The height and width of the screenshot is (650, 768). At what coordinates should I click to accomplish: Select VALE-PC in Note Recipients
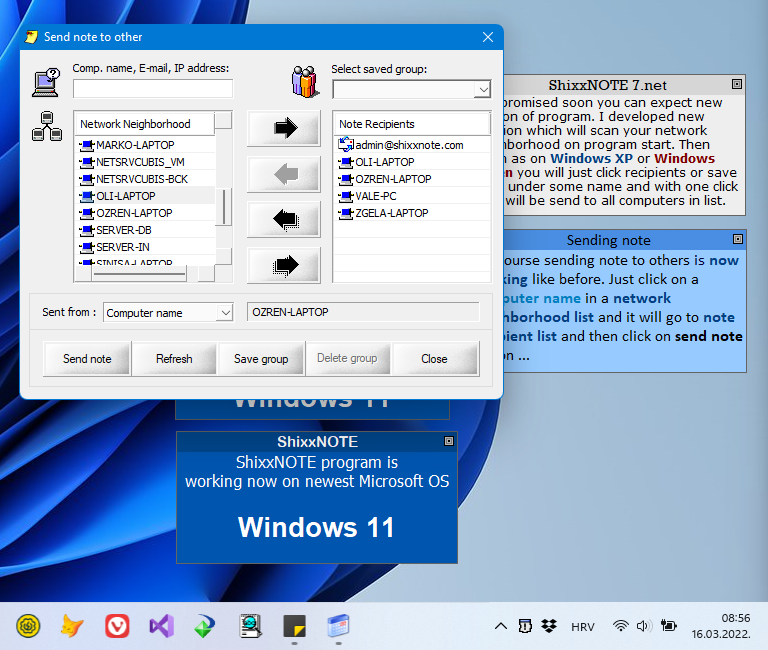(412, 196)
